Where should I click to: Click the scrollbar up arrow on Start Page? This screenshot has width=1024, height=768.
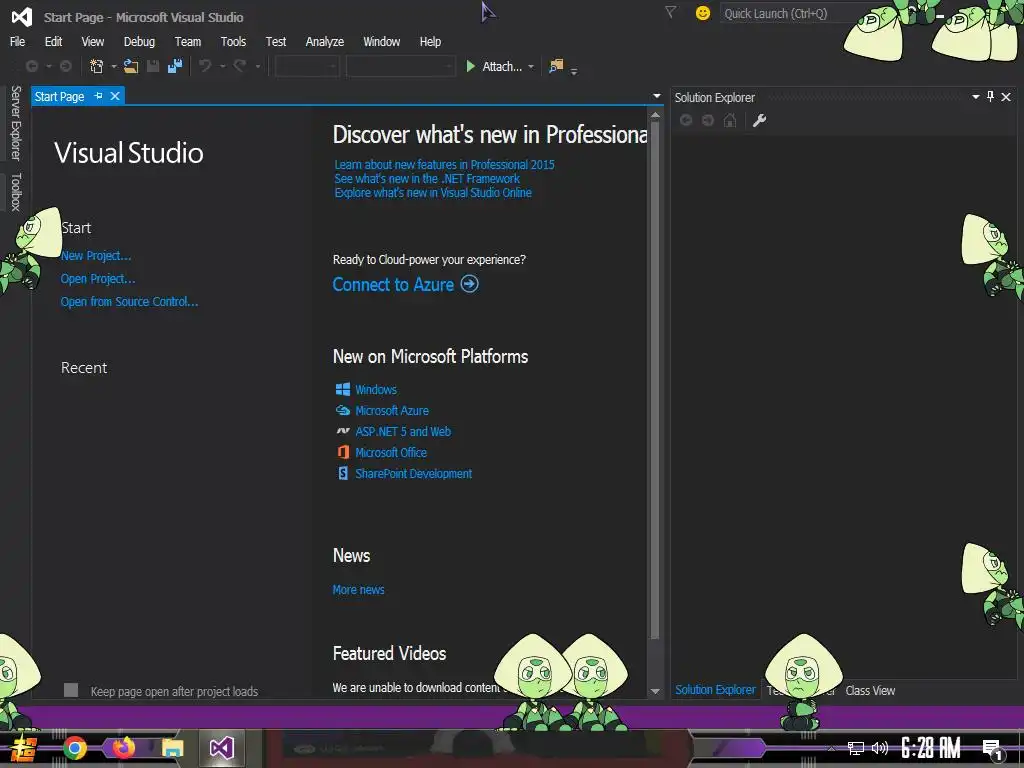(x=655, y=114)
